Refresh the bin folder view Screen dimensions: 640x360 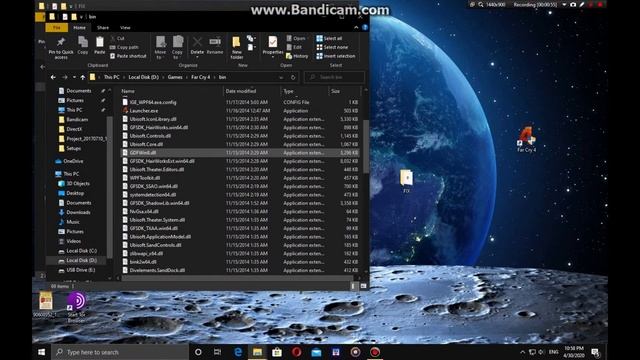[293, 77]
